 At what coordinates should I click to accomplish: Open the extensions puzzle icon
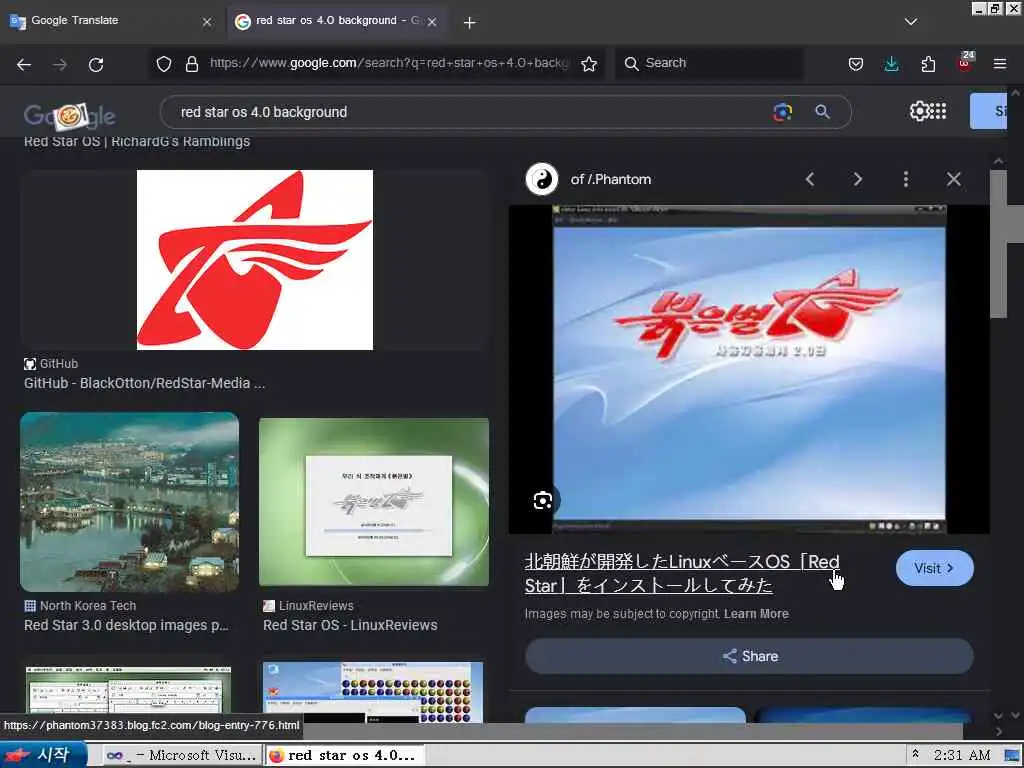pyautogui.click(x=928, y=63)
